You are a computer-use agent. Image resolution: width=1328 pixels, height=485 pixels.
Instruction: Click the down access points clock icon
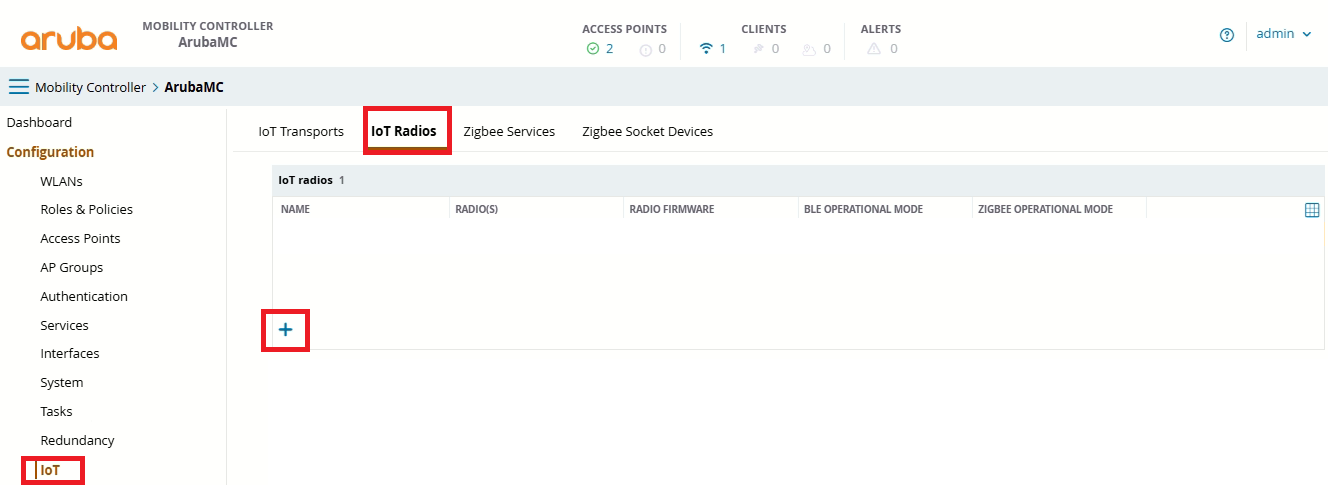click(646, 49)
